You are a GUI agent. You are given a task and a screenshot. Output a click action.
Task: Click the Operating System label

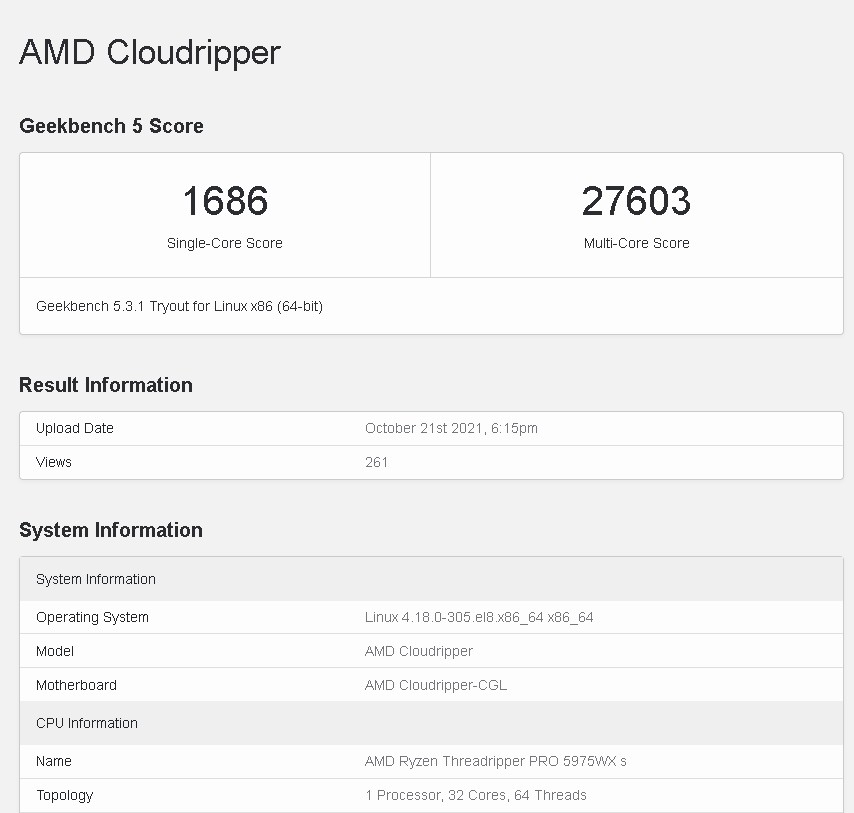pyautogui.click(x=92, y=617)
